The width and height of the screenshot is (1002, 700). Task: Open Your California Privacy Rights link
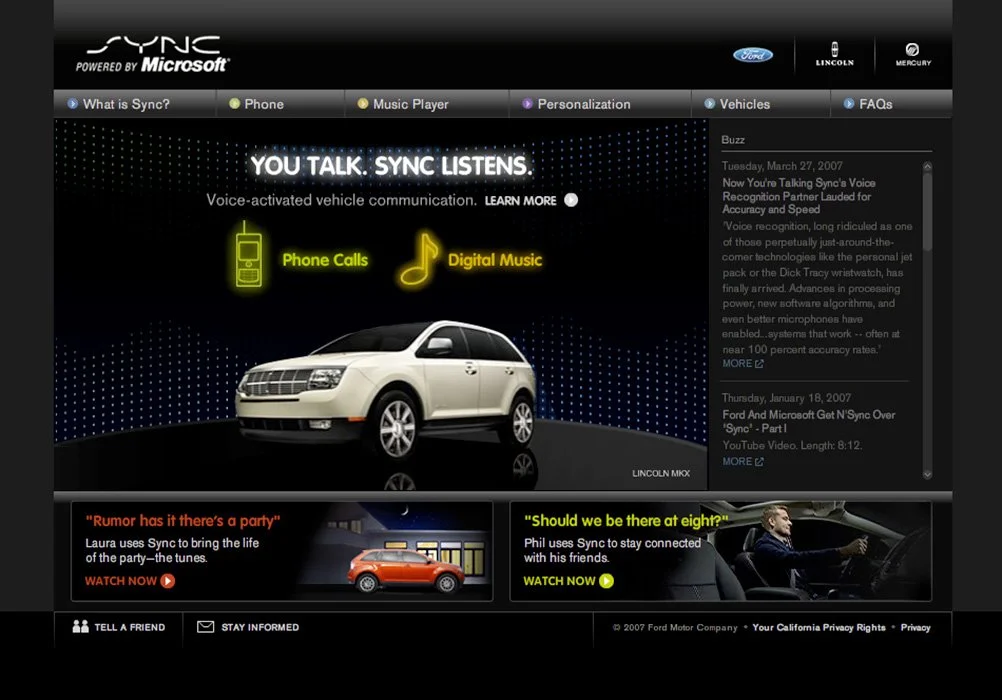click(819, 628)
